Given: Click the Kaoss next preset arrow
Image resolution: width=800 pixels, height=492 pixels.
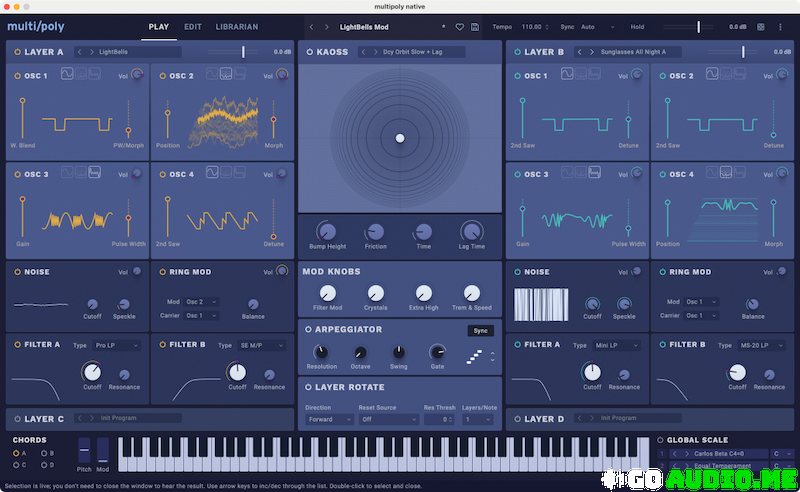Looking at the screenshot, I should click(376, 52).
